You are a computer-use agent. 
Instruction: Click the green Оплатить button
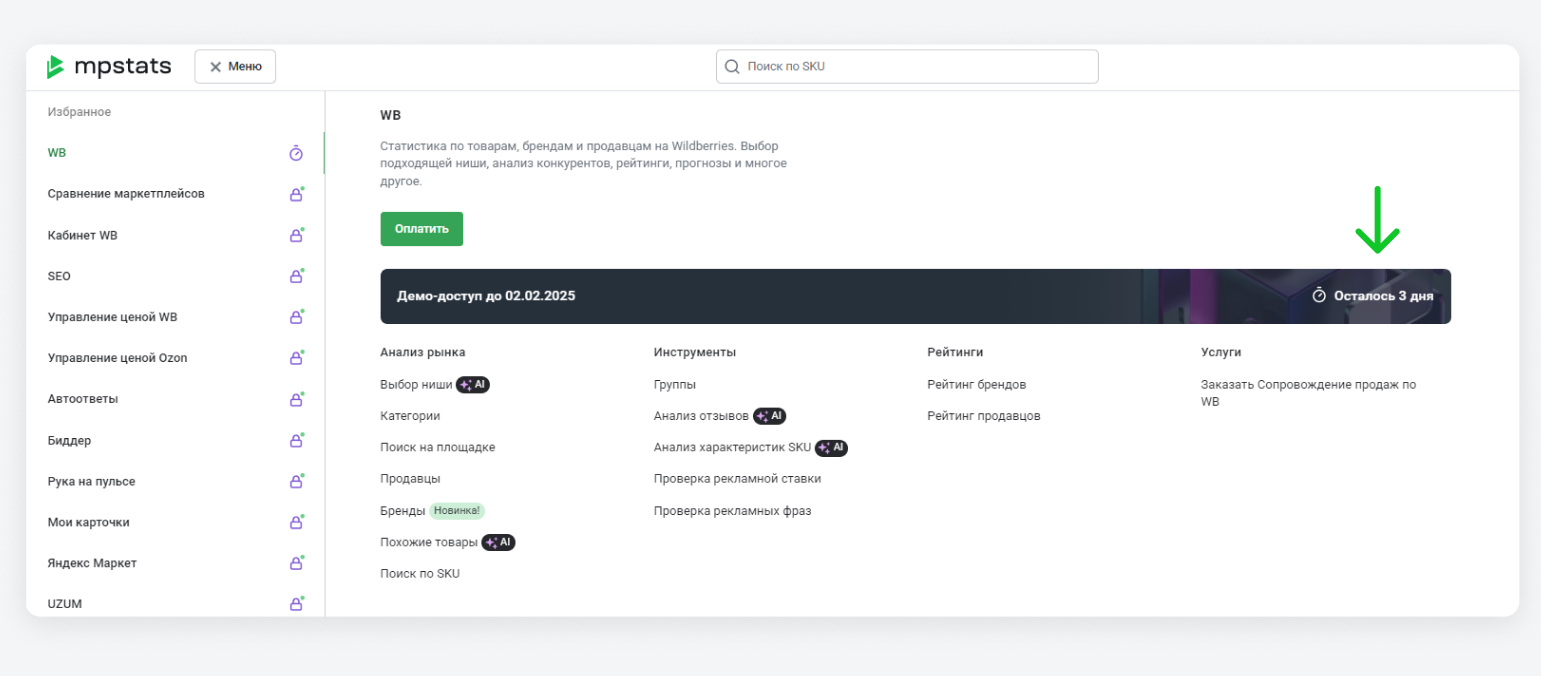coord(421,229)
